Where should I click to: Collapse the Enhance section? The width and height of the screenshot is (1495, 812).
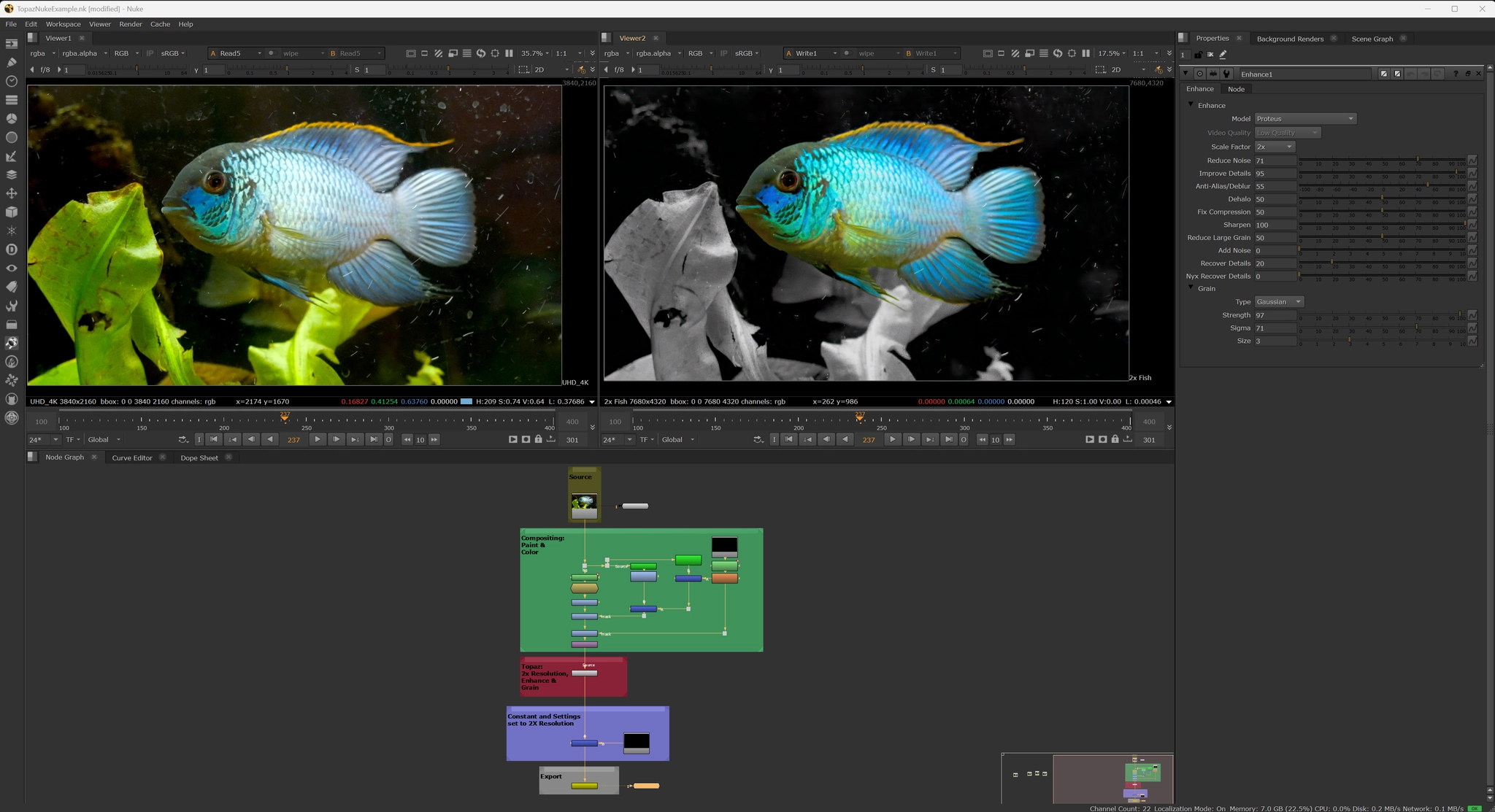[x=1191, y=105]
